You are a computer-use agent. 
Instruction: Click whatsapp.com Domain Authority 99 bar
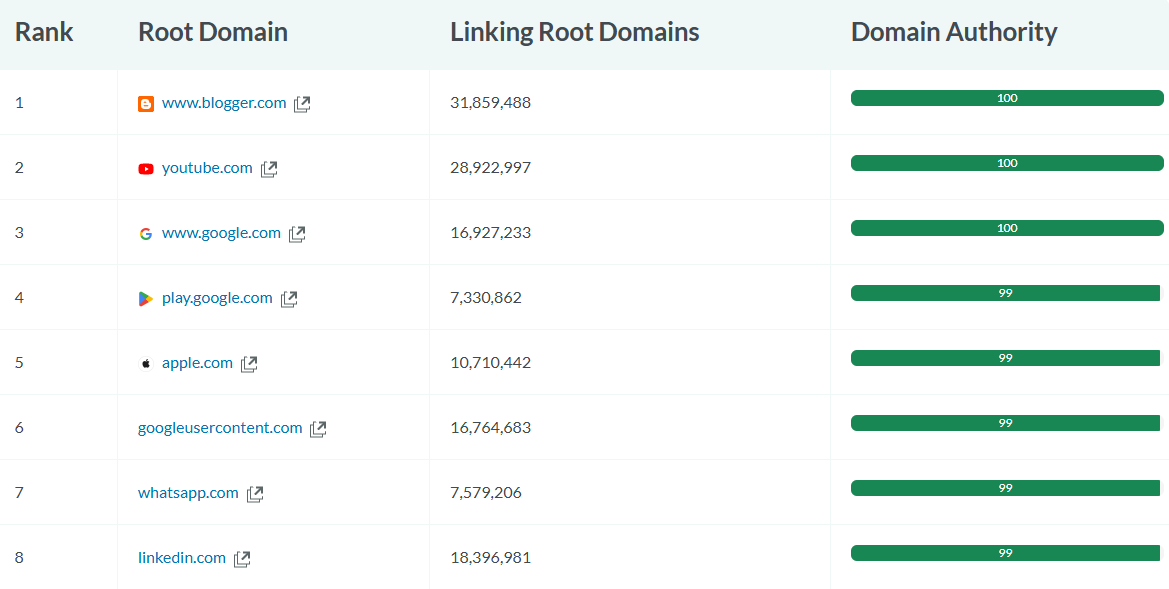tap(1006, 488)
